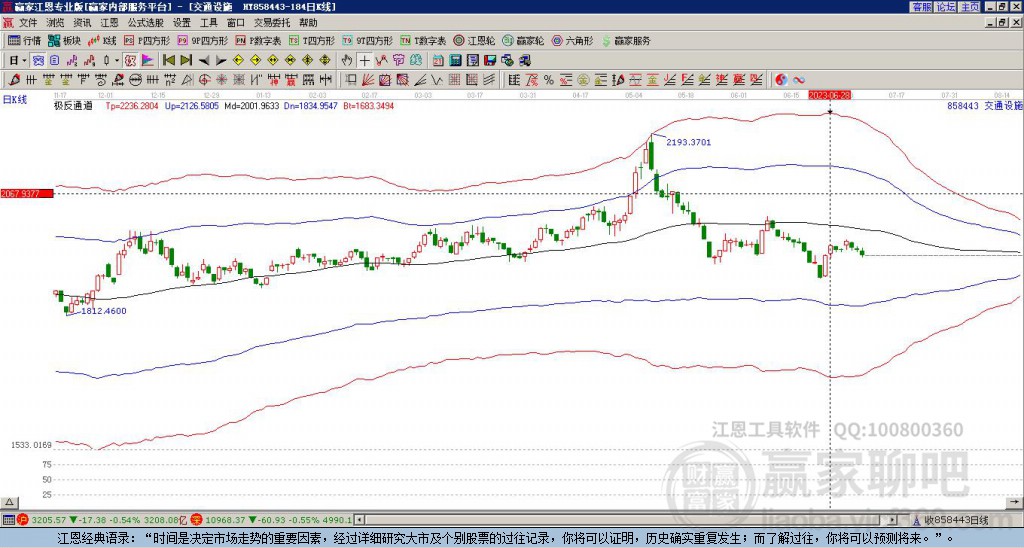Open the T四方形 tool
The image size is (1024, 548).
coord(312,40)
